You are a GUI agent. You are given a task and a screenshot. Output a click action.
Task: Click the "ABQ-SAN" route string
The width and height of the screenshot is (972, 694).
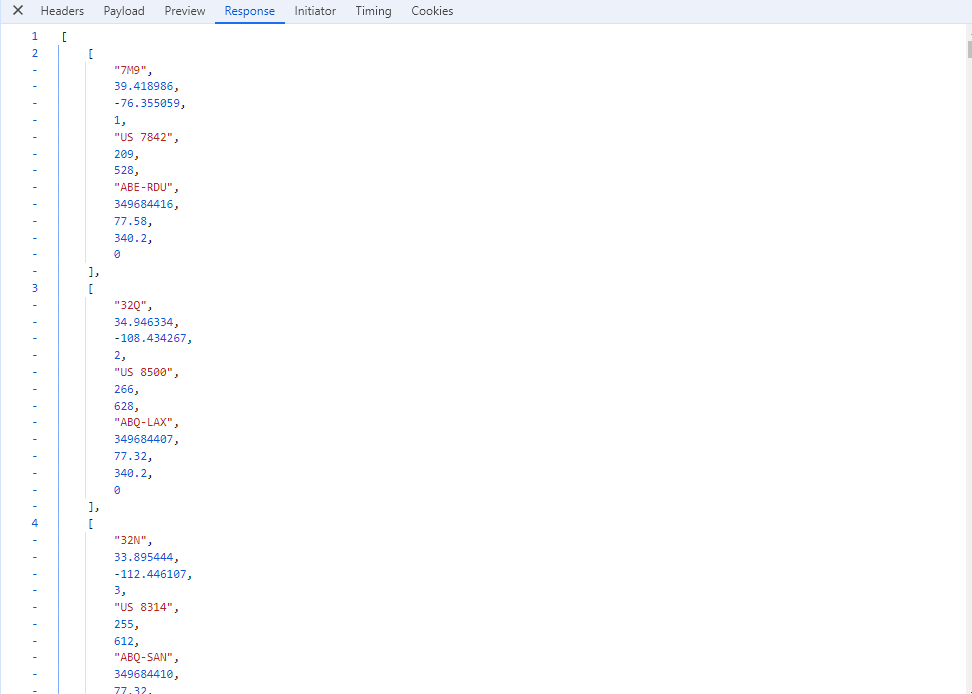[x=146, y=657]
